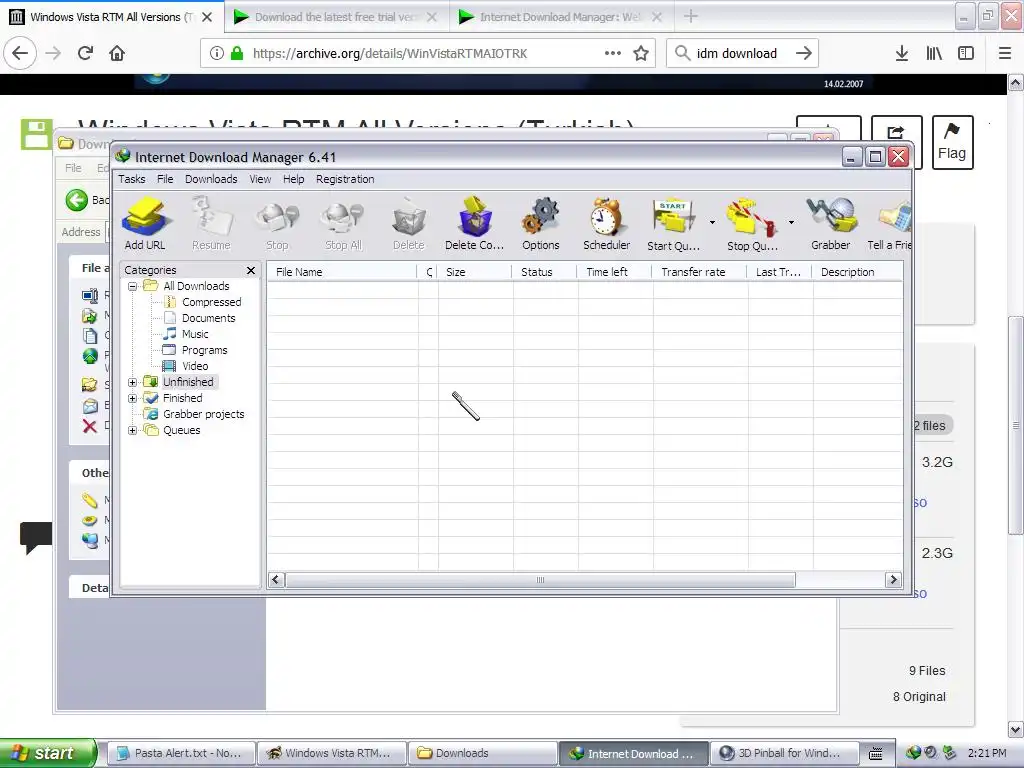The width and height of the screenshot is (1024, 768).
Task: Click horizontal scrollbar left arrow in IDM
Action: [x=276, y=580]
